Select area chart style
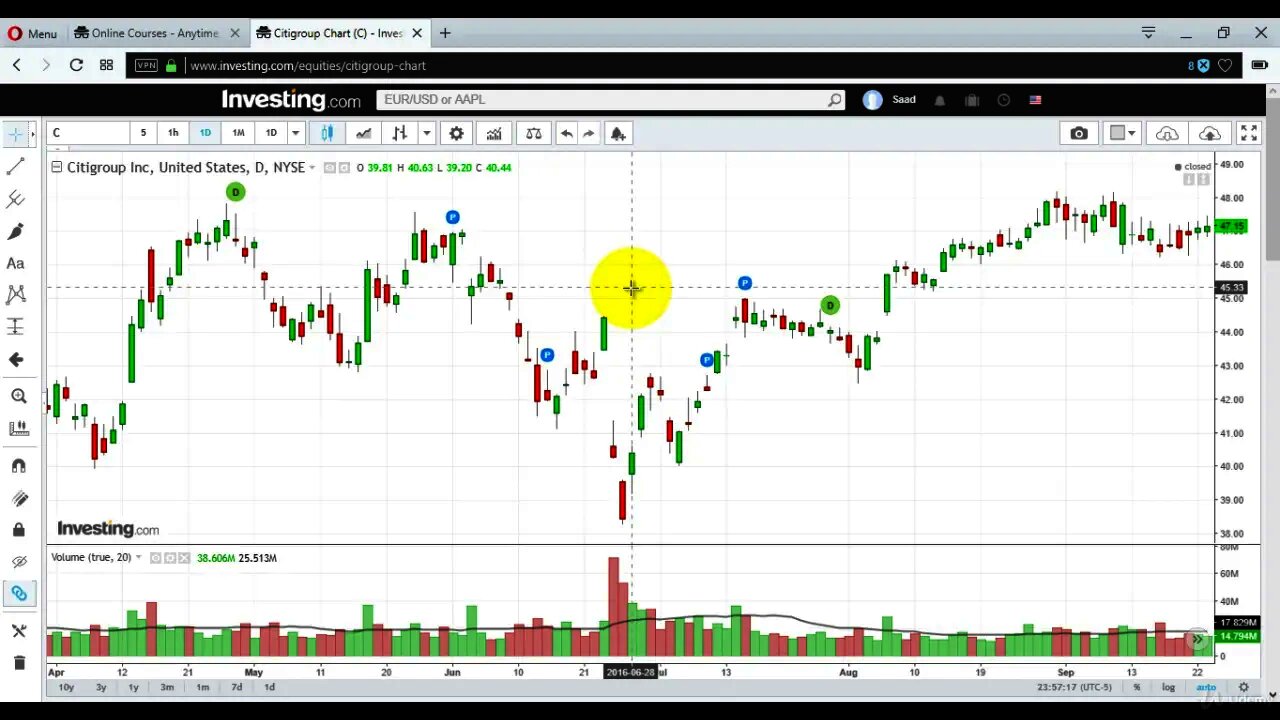Image resolution: width=1280 pixels, height=720 pixels. pos(363,133)
